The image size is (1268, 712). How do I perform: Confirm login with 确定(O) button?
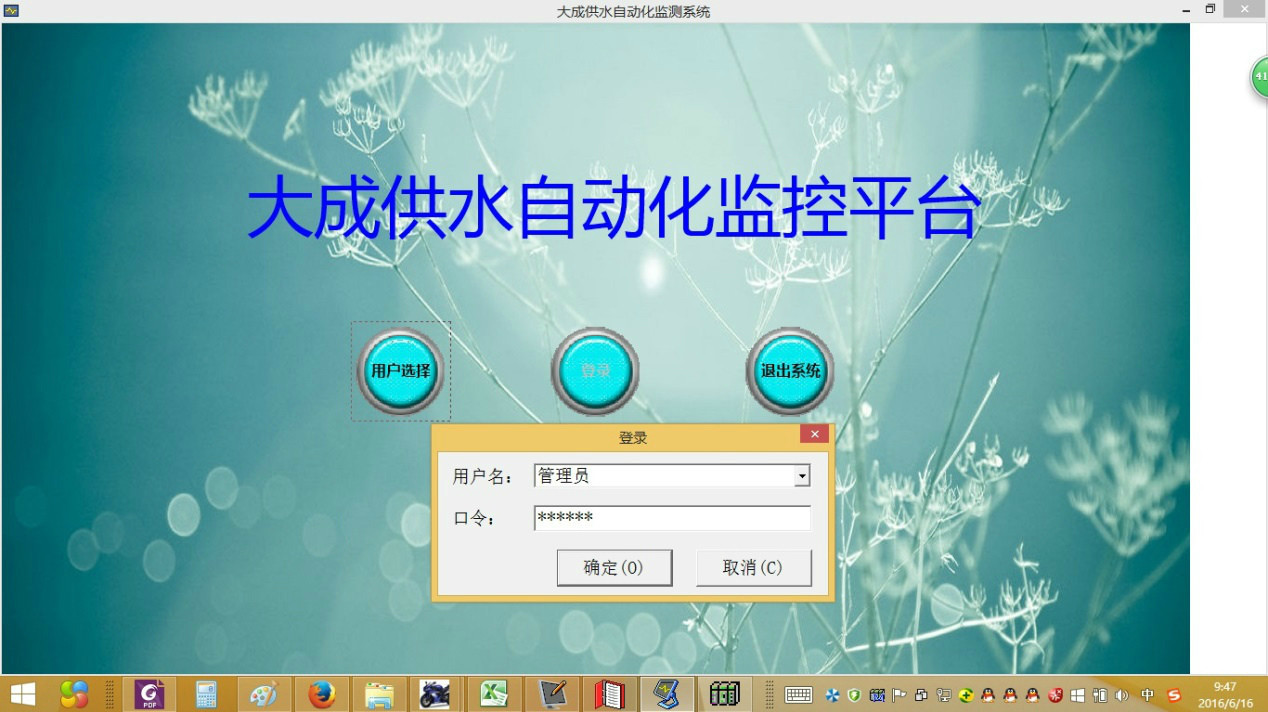pos(614,568)
